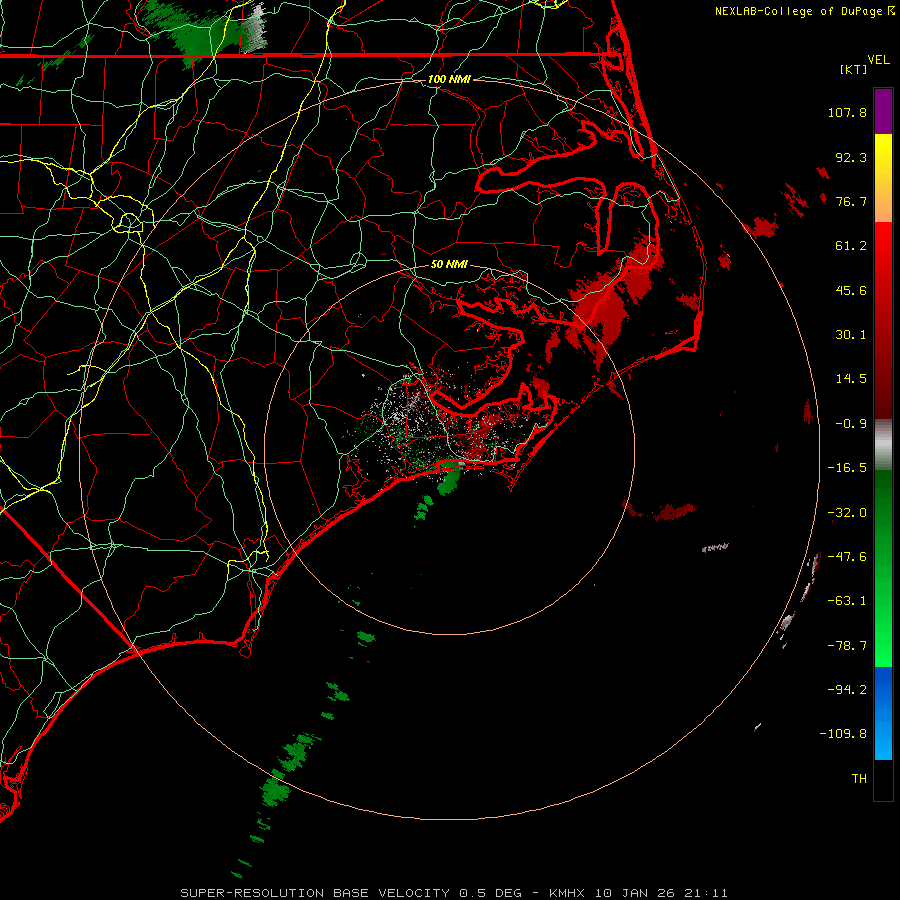900x900 pixels.
Task: Click the VEL legend label
Action: click(878, 60)
